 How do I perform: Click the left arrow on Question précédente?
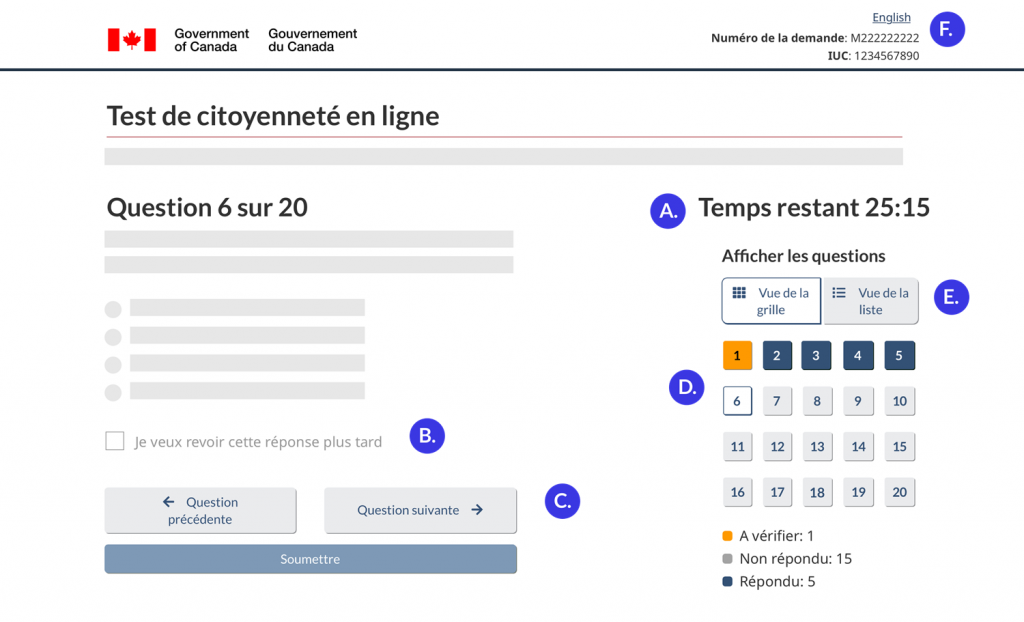(166, 503)
